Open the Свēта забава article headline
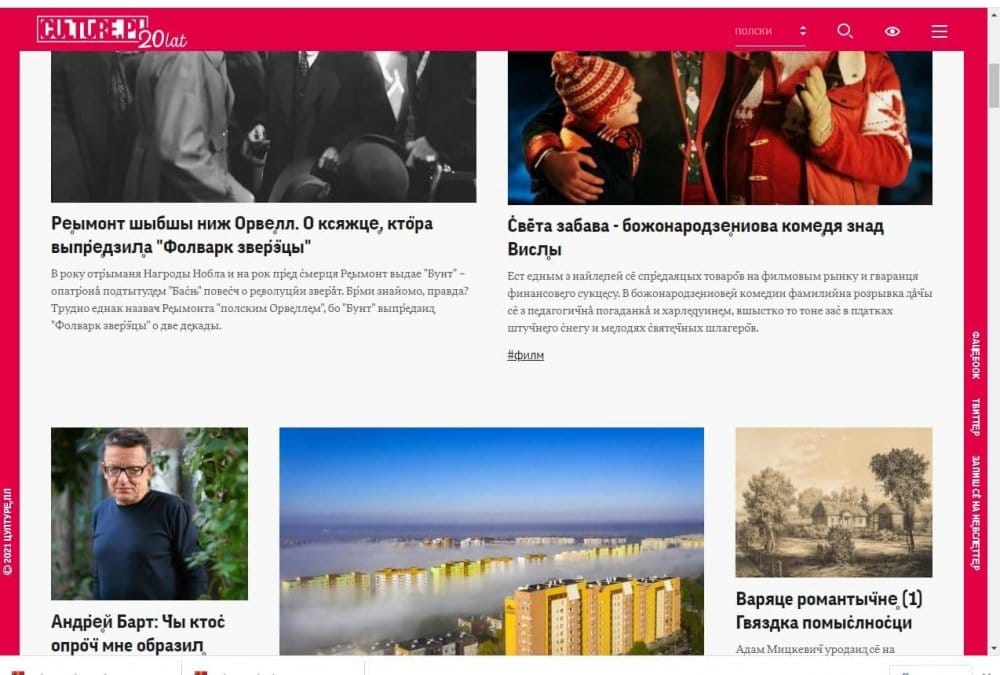Viewport: 1000px width, 675px height. (x=695, y=237)
